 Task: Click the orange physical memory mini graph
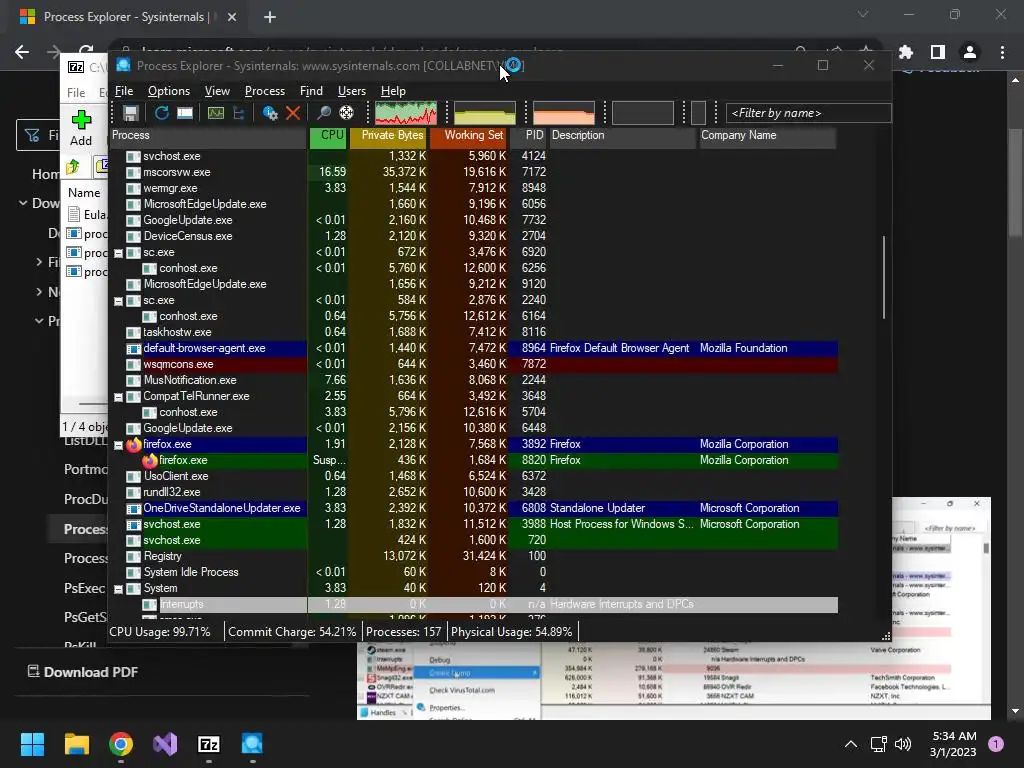564,113
